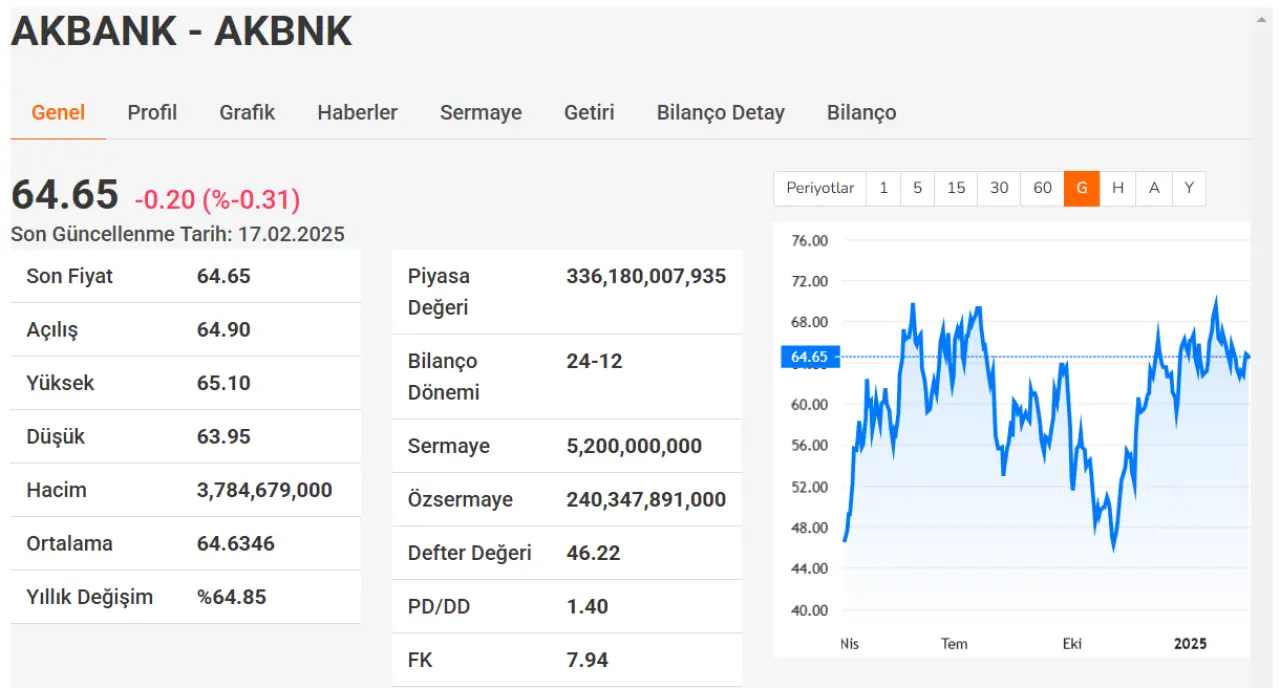
Task: Click Son Güncellenme Tarih: 17.02.2025 text
Action: click(178, 235)
